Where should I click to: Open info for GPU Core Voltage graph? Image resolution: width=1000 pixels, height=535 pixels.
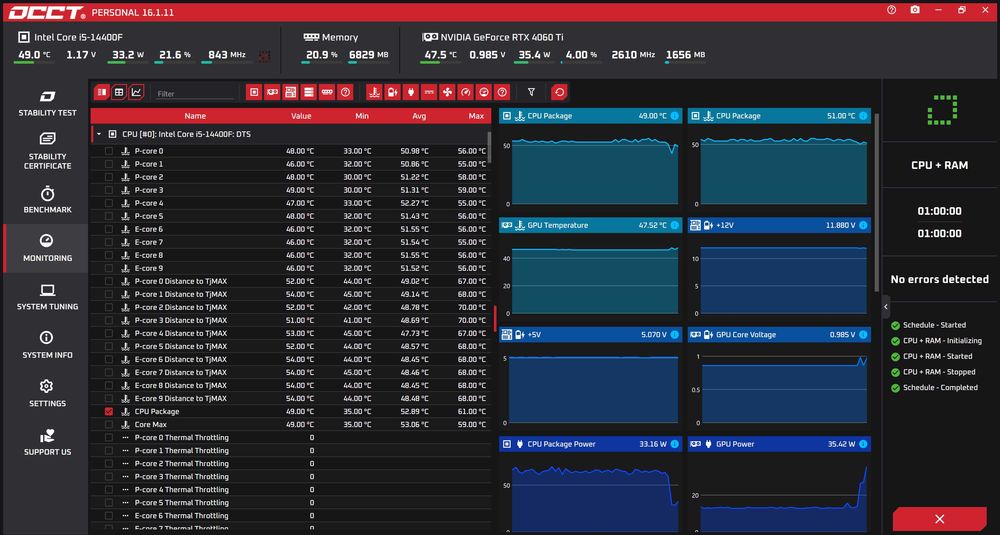(x=863, y=335)
